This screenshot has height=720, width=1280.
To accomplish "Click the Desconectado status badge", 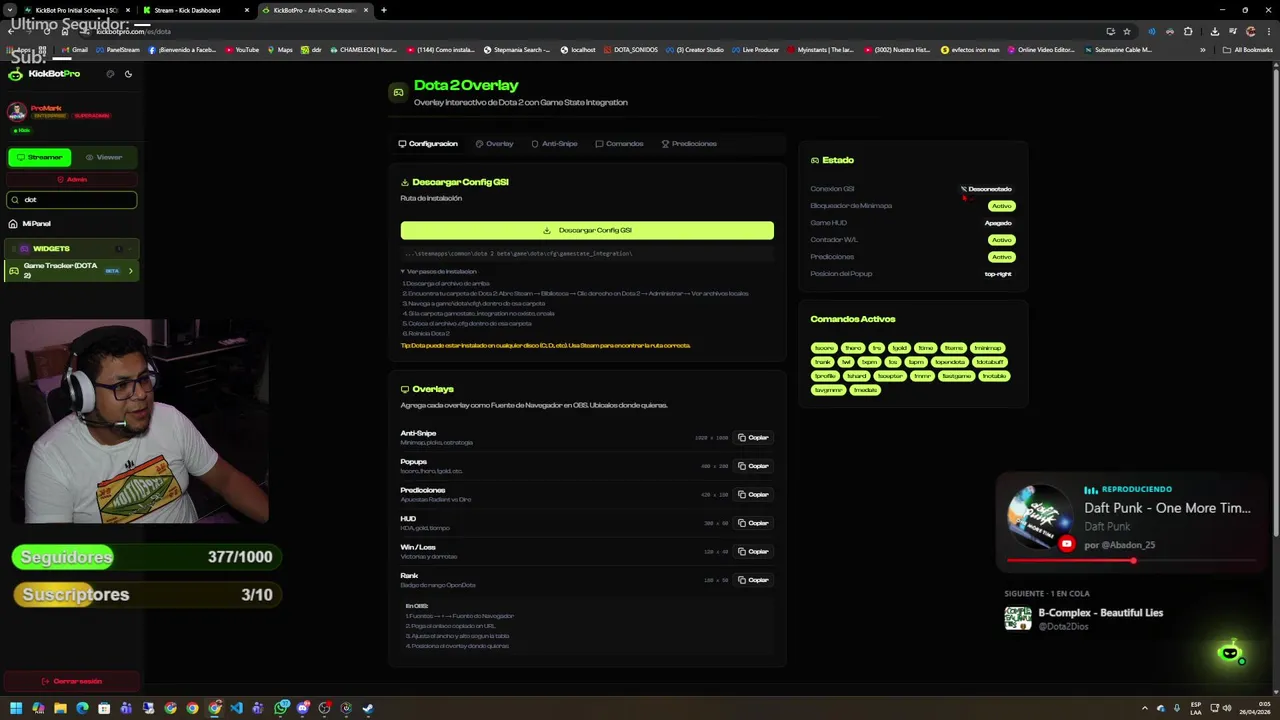I will pyautogui.click(x=986, y=189).
